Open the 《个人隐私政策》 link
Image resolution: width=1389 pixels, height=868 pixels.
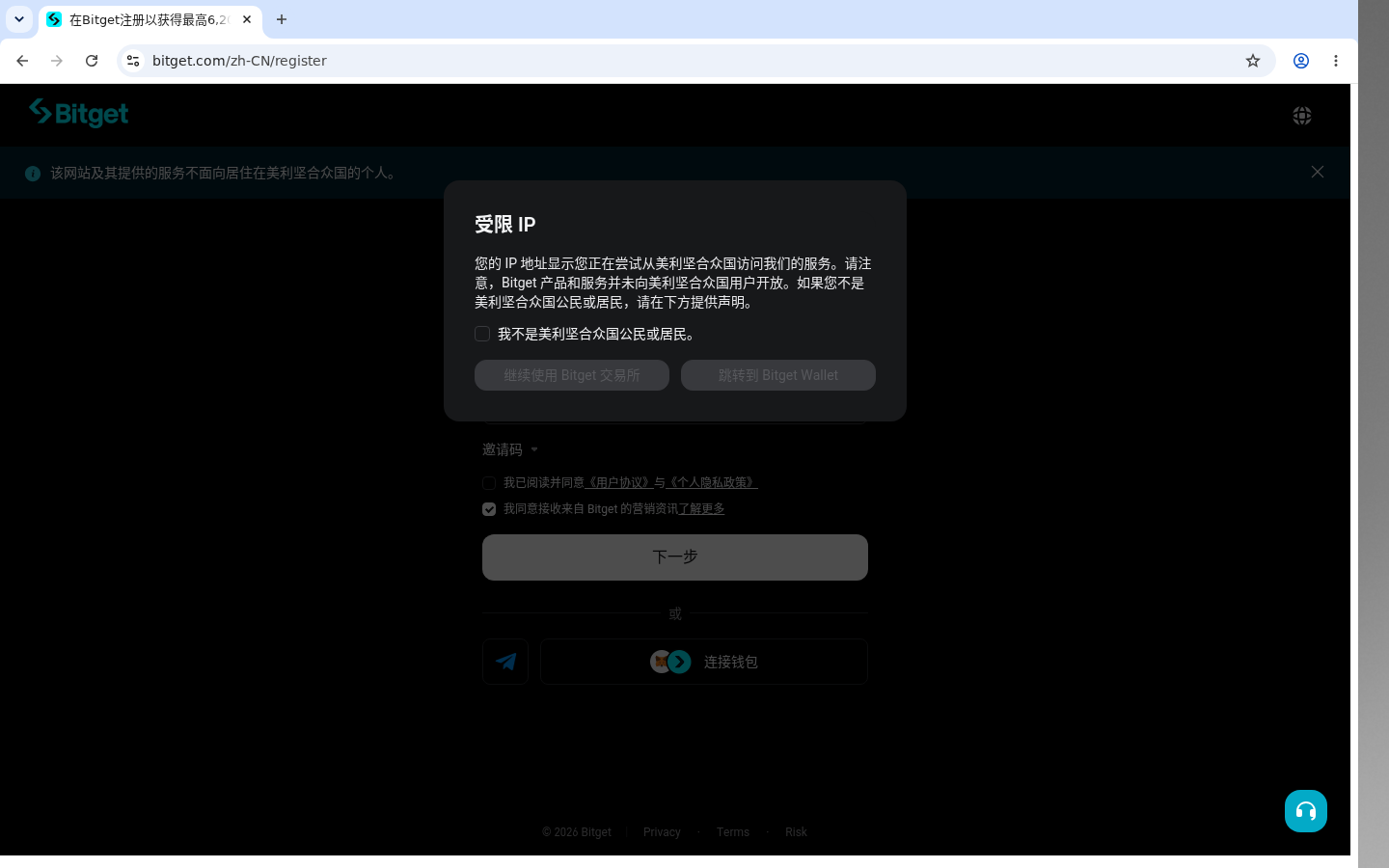point(712,482)
